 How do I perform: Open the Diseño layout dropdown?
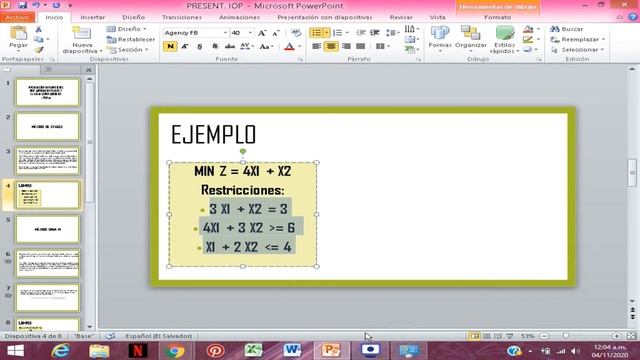coord(127,29)
